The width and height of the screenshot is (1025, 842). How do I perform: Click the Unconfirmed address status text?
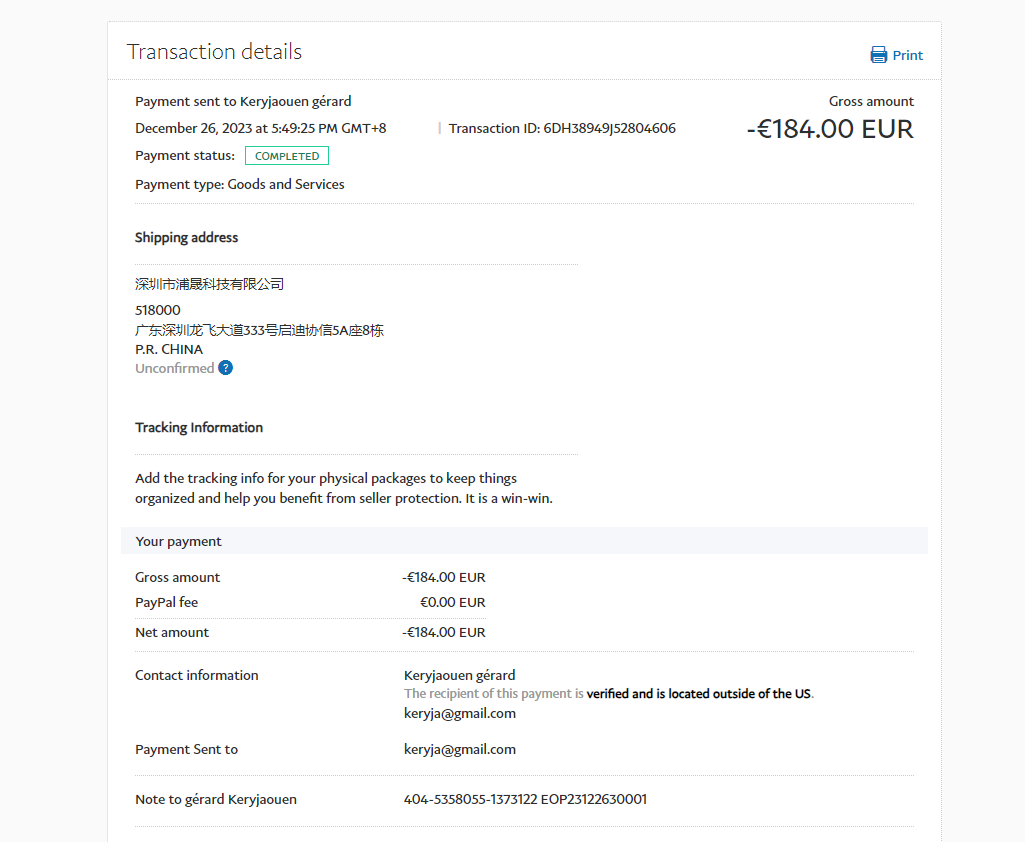point(175,368)
